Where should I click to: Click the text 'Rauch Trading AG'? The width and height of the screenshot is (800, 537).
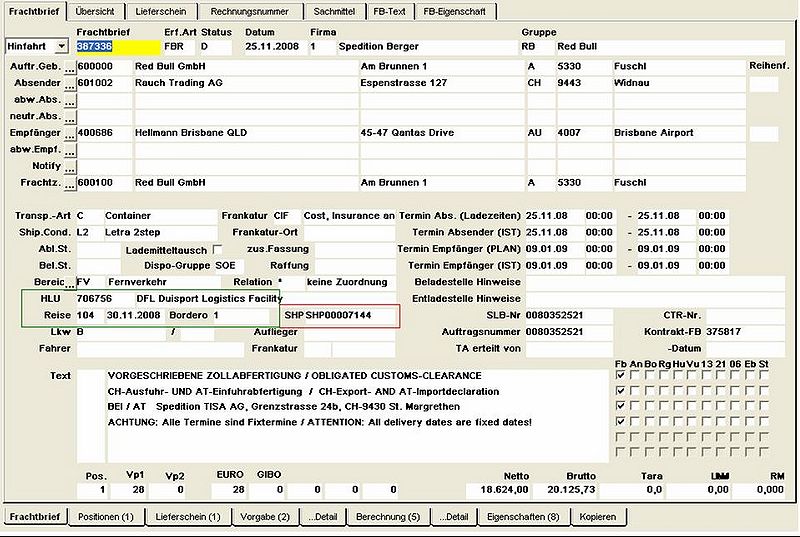pos(179,83)
